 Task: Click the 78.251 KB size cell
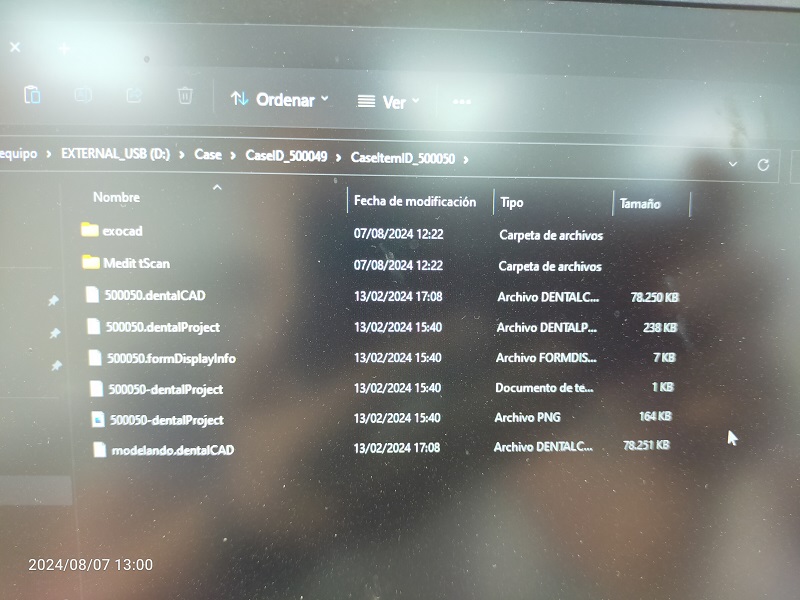pyautogui.click(x=646, y=445)
